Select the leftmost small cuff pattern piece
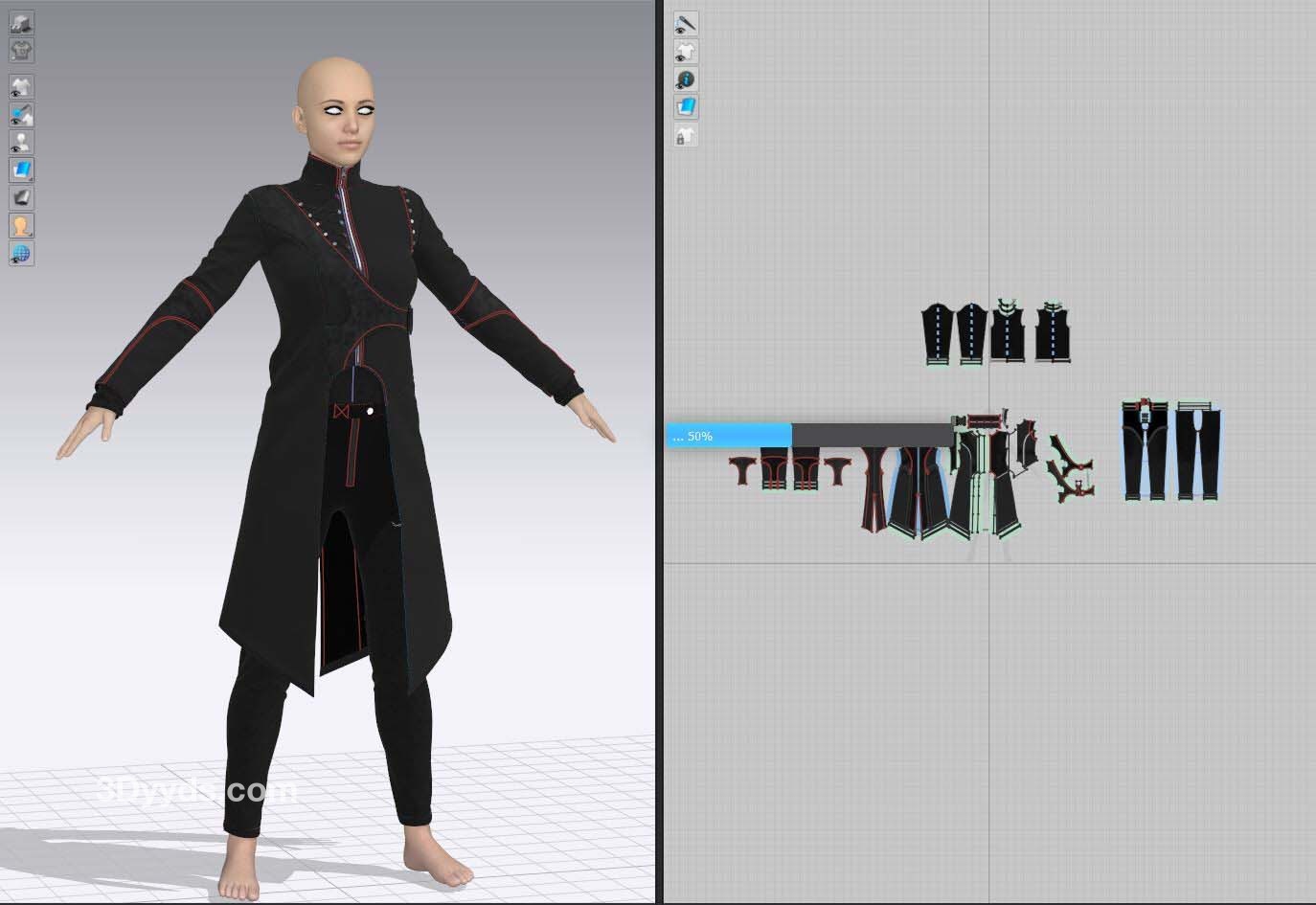 [x=743, y=469]
